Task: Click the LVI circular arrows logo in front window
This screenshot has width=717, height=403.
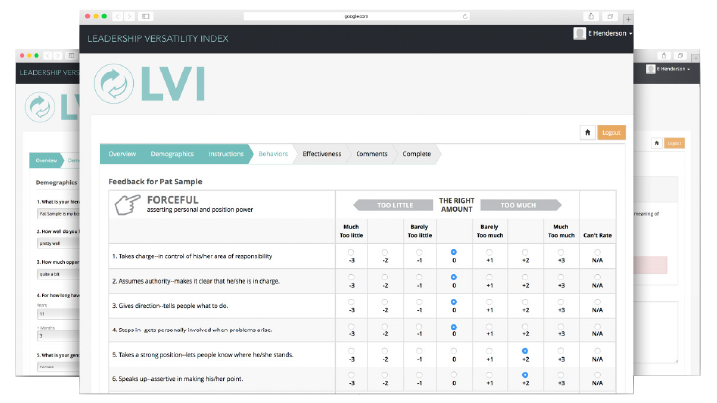Action: tap(114, 84)
